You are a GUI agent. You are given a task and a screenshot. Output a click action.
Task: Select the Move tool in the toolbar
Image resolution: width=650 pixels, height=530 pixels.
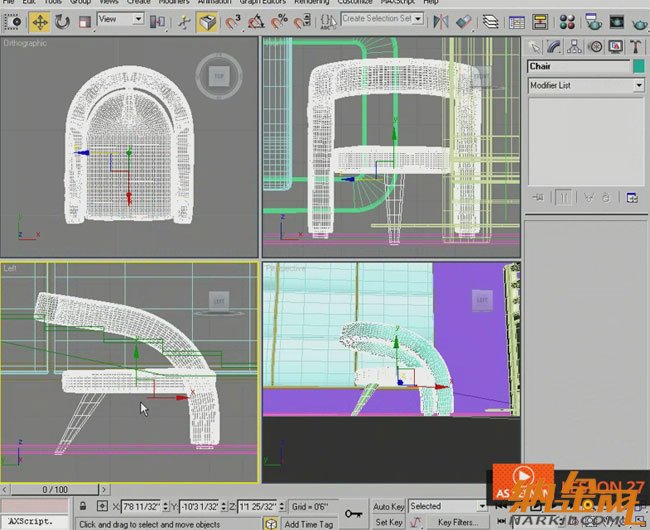click(39, 21)
